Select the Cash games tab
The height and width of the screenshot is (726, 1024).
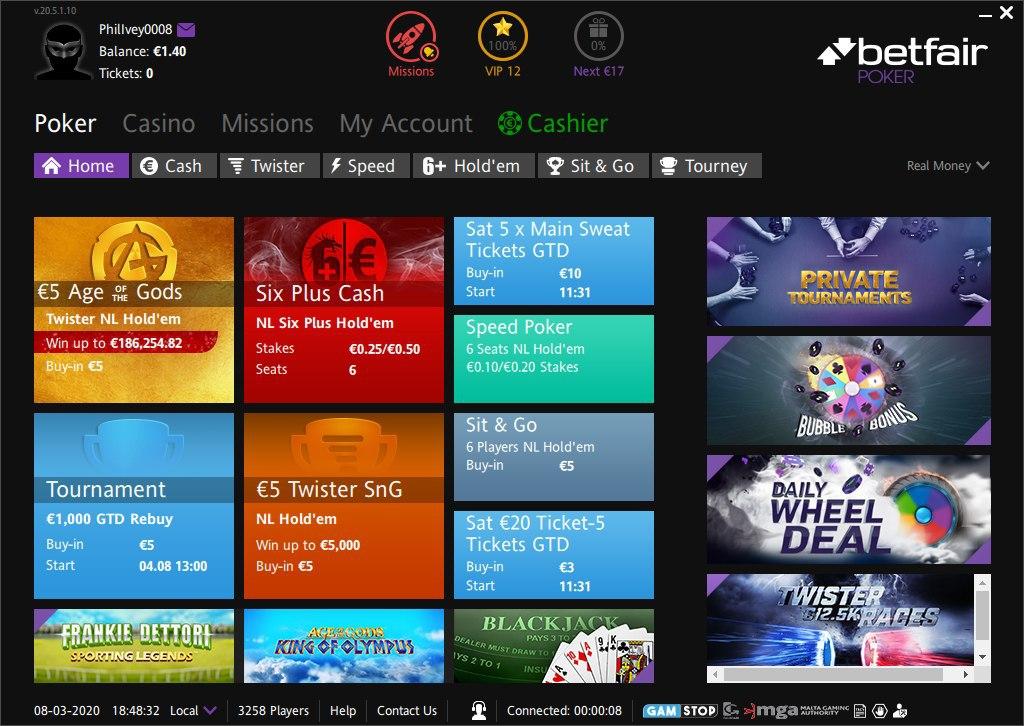(174, 166)
